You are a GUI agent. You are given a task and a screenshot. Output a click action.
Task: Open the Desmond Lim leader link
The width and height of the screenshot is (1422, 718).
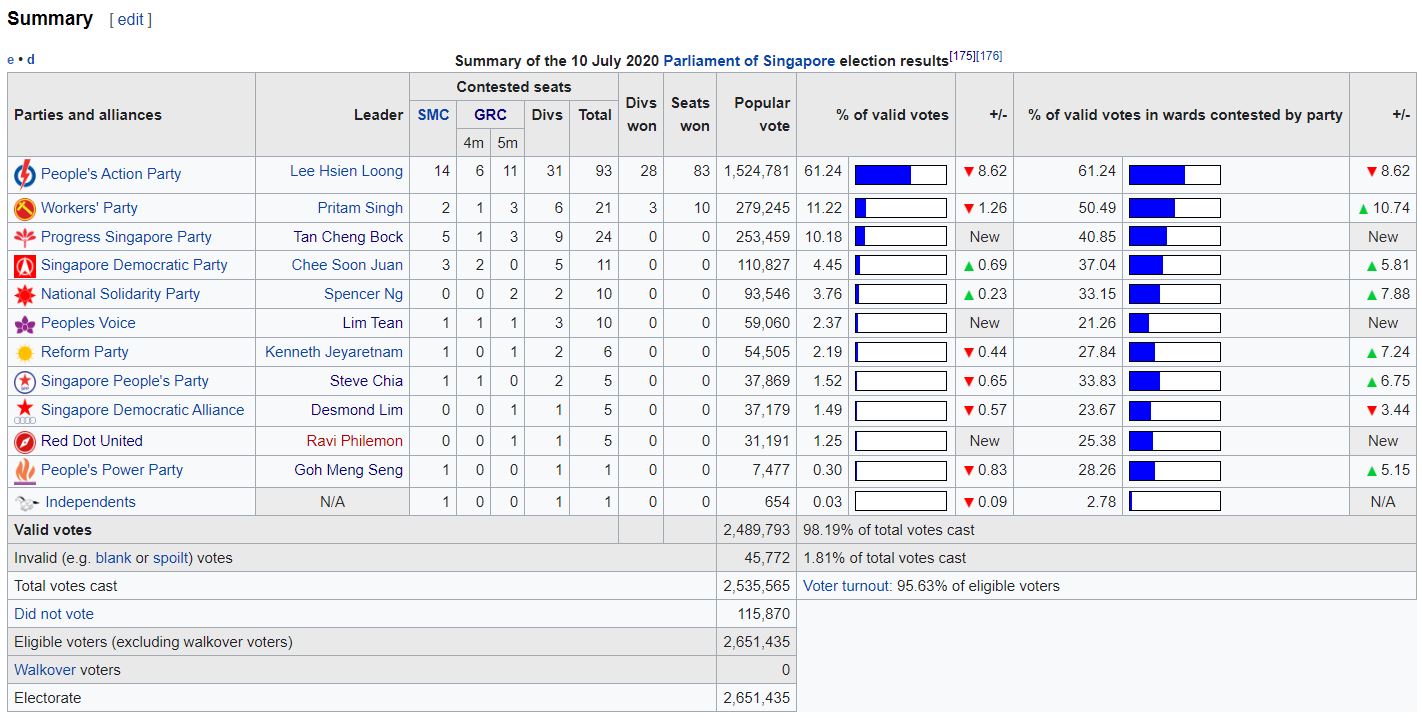[x=357, y=411]
